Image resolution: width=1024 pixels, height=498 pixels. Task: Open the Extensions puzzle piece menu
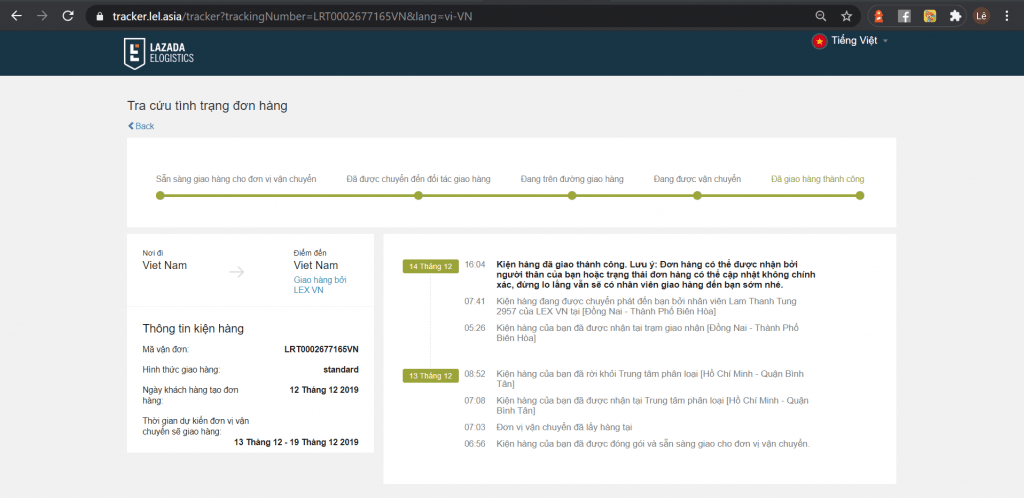(x=955, y=16)
